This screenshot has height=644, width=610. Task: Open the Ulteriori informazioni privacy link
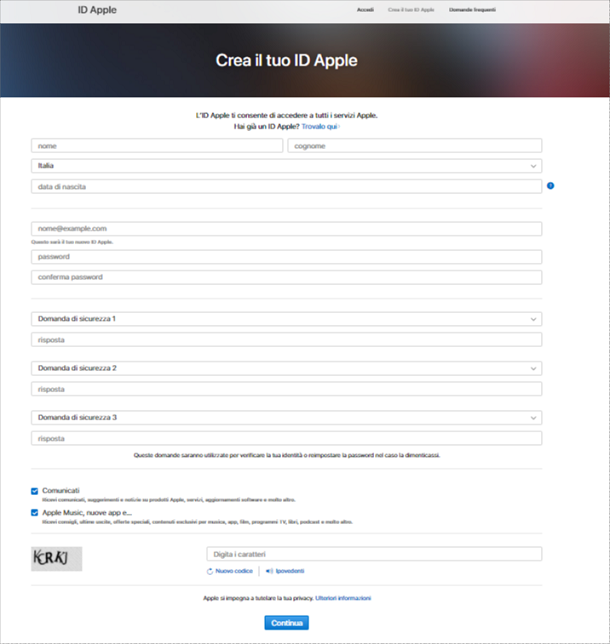pos(343,598)
